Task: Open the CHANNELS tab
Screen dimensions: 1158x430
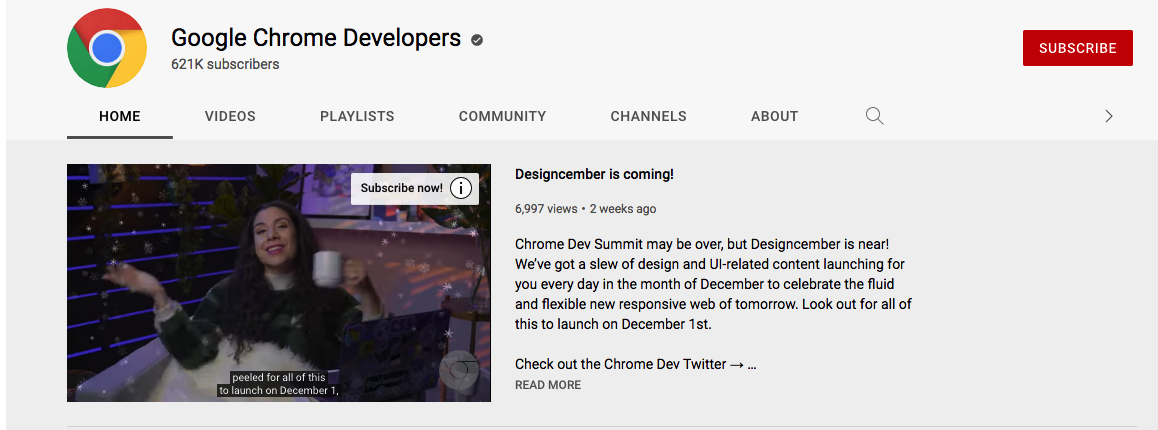Action: click(648, 116)
